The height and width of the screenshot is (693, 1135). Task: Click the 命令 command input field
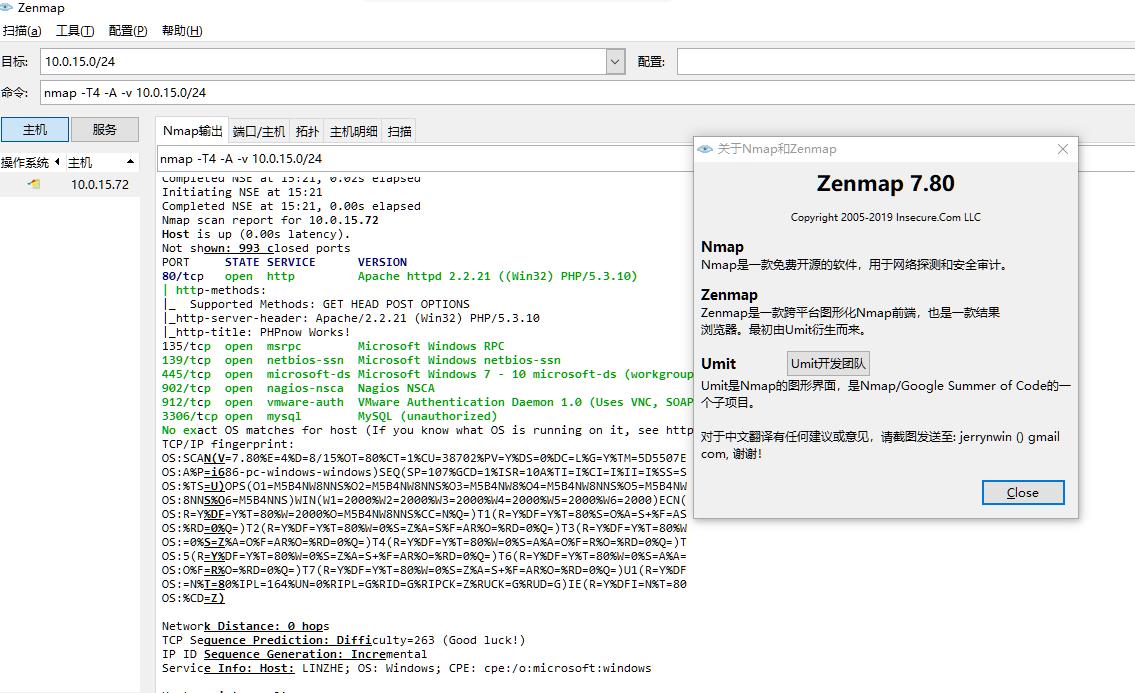[587, 93]
